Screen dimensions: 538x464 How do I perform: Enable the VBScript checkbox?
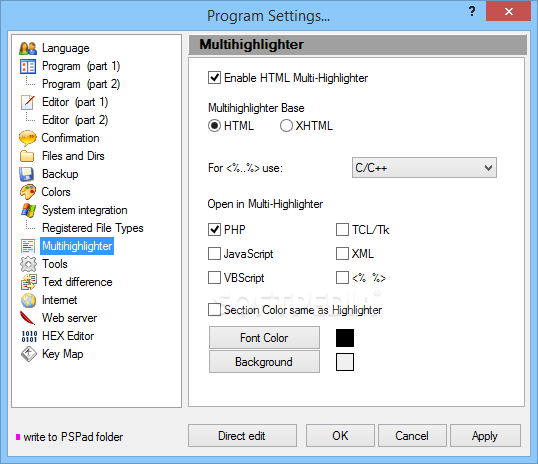pos(214,278)
